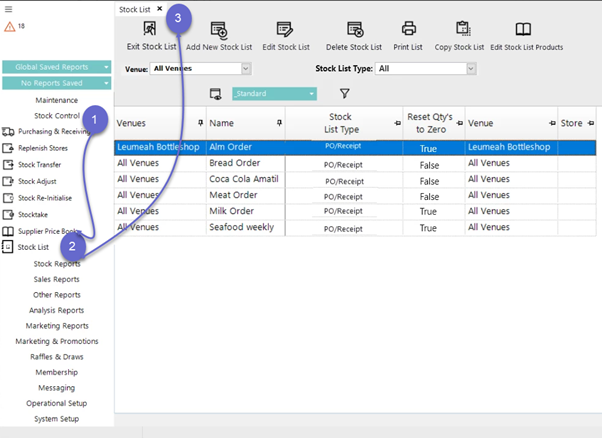Click Add New Stock List icon
Image resolution: width=602 pixels, height=438 pixels.
(x=219, y=30)
